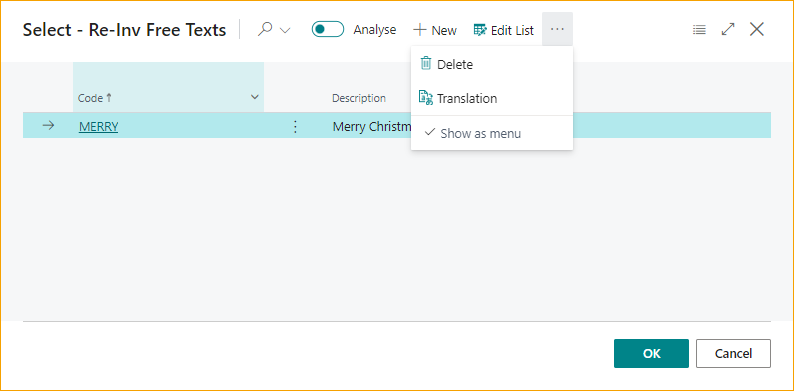Click New to add free text
The height and width of the screenshot is (391, 794).
coord(435,30)
